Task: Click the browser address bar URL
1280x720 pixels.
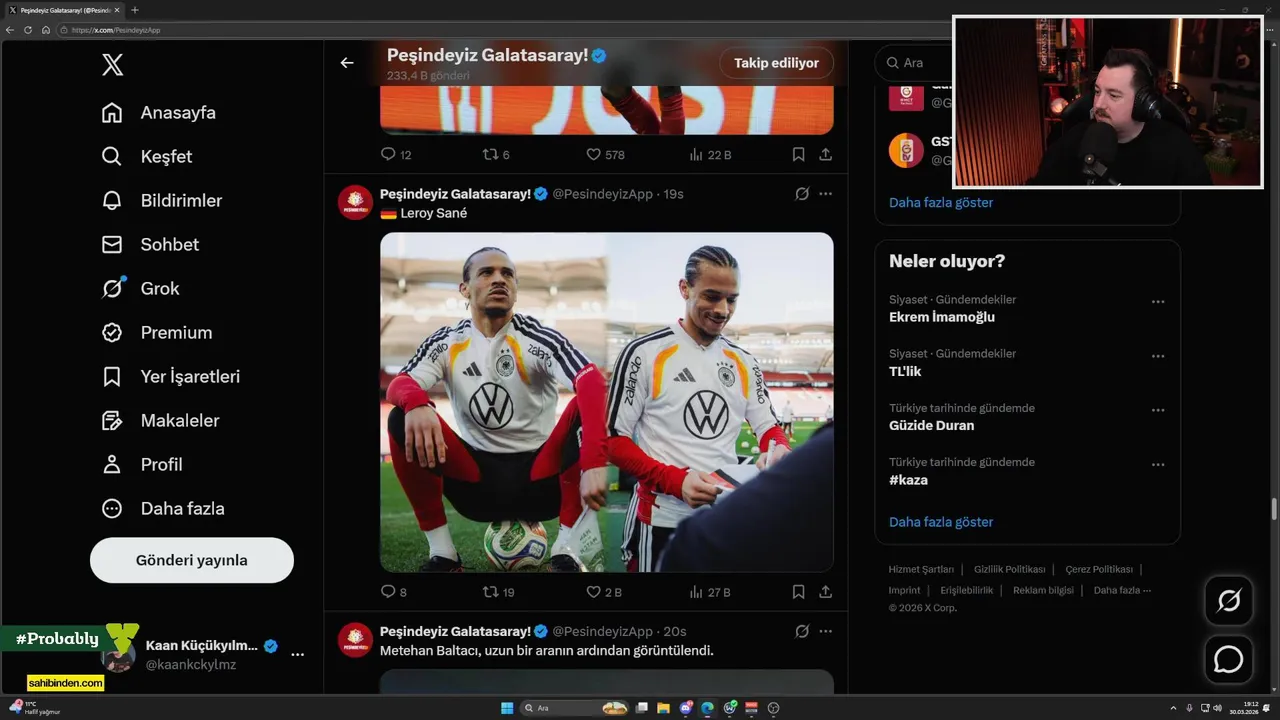Action: pos(115,30)
